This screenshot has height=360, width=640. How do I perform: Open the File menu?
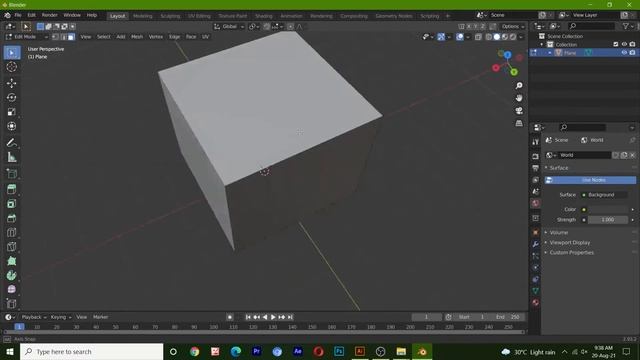pyautogui.click(x=18, y=15)
